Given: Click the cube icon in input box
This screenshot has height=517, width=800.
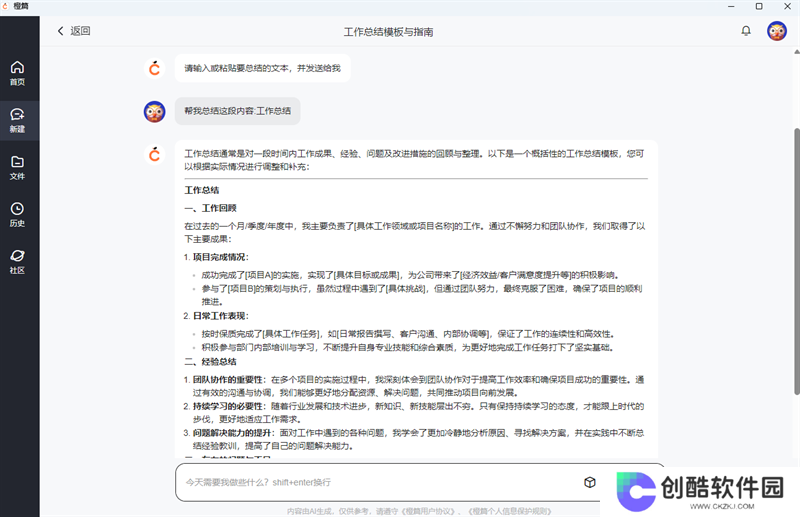Looking at the screenshot, I should point(590,482).
